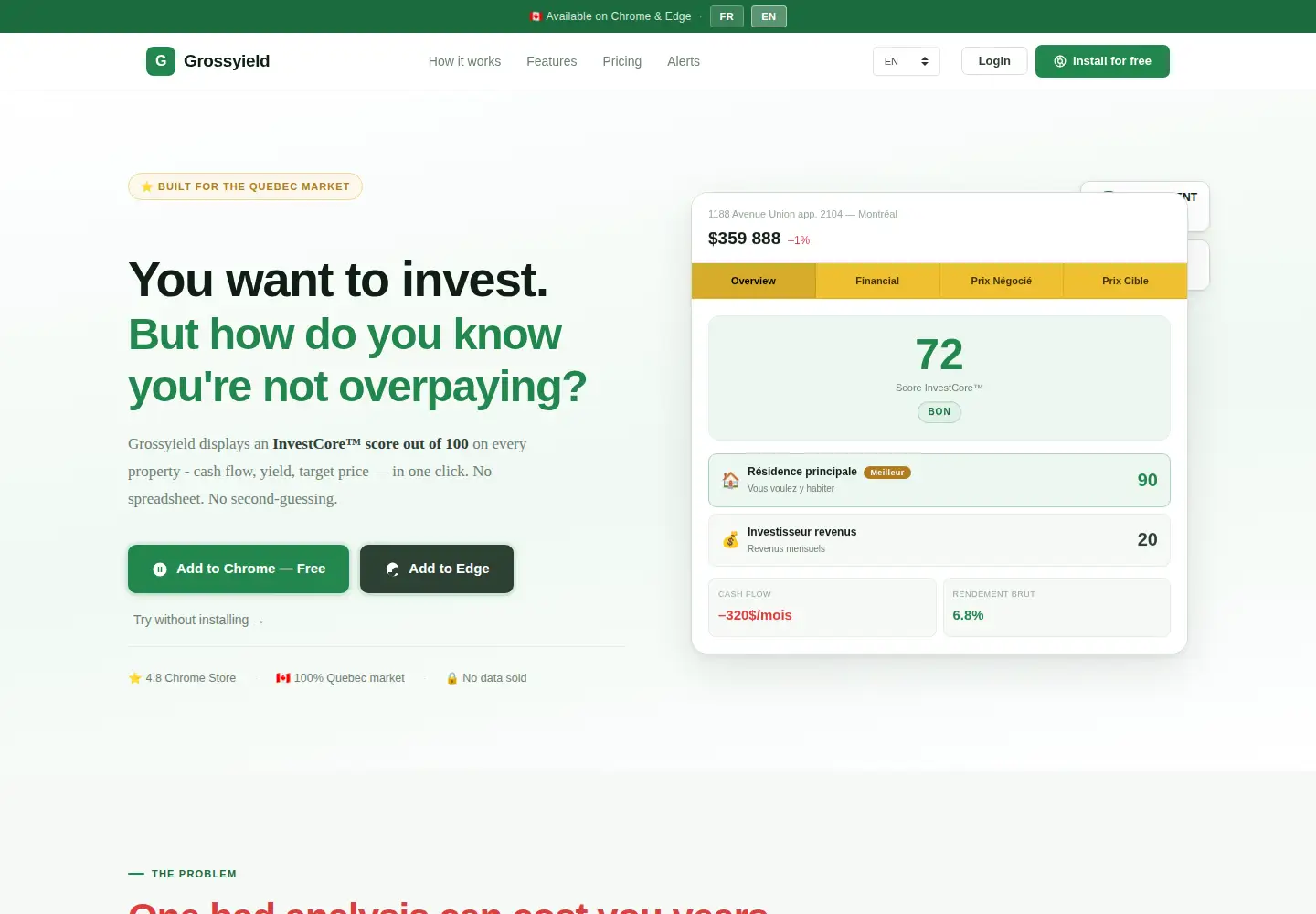Click the house icon in Résidence principale row
Image resolution: width=1316 pixels, height=914 pixels.
(730, 480)
